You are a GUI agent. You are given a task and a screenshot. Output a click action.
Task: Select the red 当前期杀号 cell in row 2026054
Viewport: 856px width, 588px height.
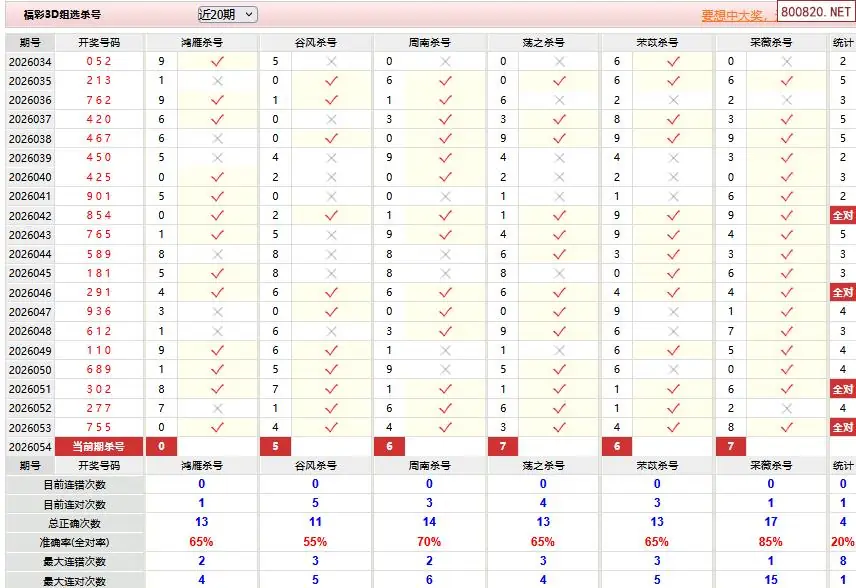point(98,447)
